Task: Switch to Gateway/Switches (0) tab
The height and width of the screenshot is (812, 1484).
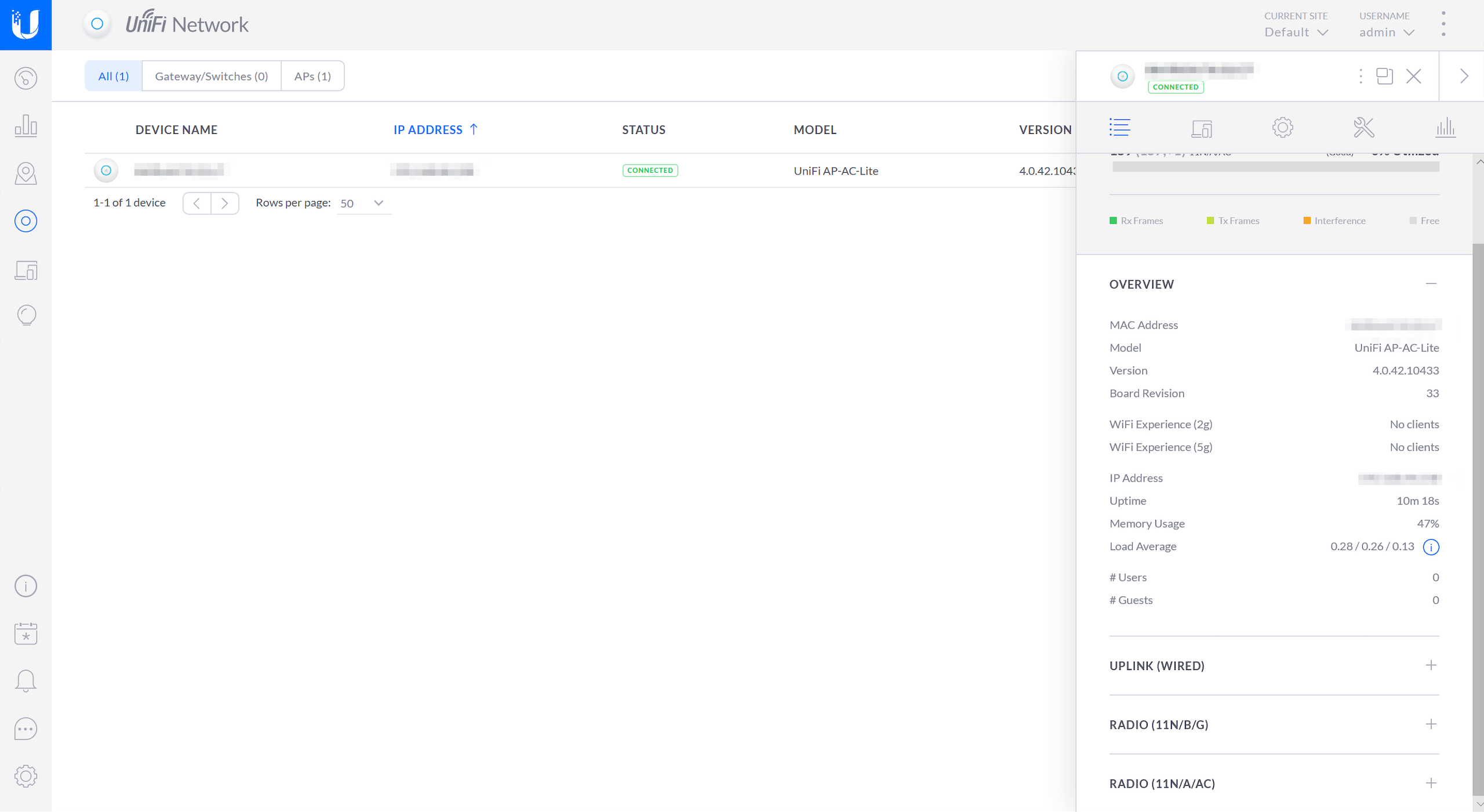Action: pyautogui.click(x=212, y=76)
